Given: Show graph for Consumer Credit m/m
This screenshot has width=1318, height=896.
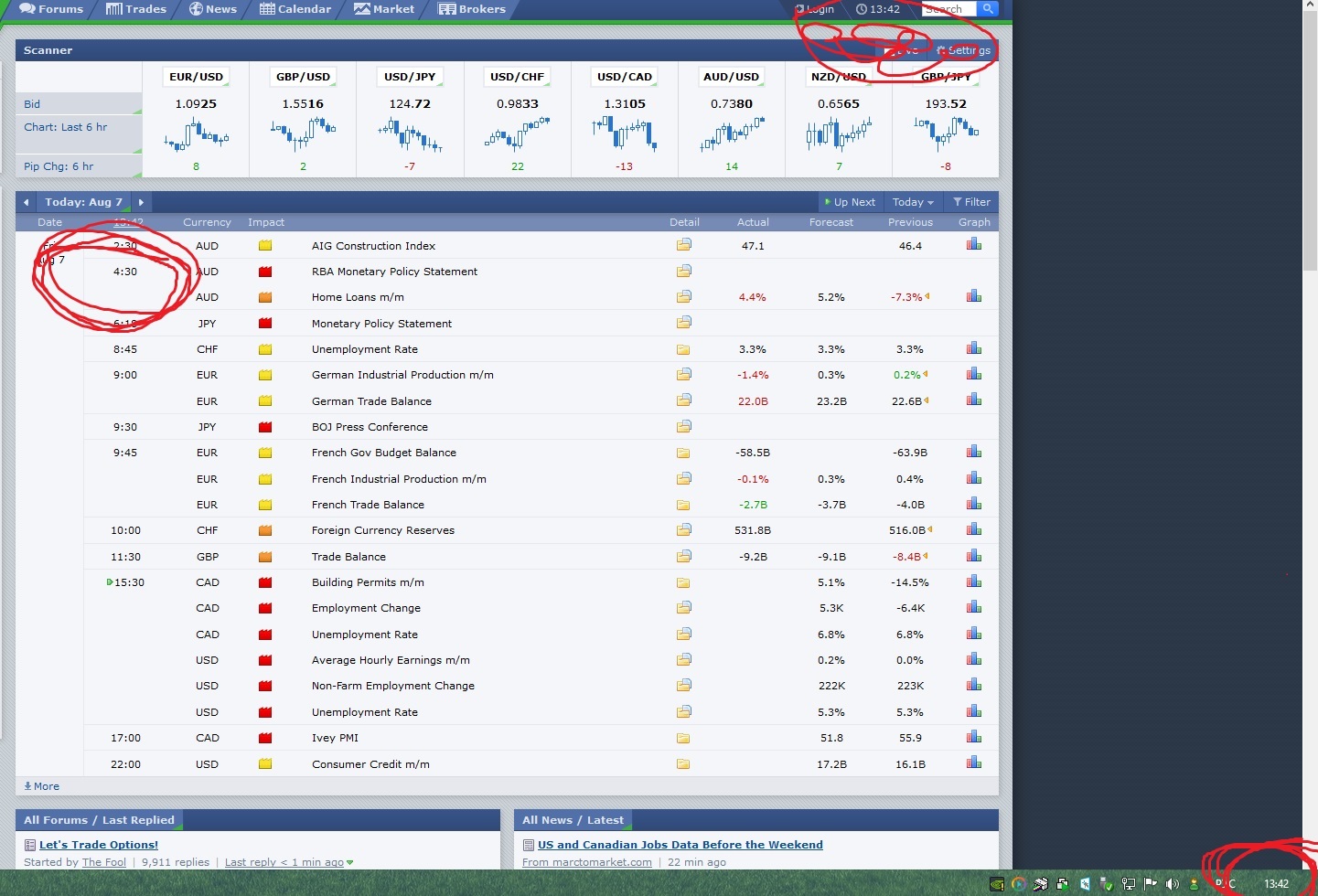Looking at the screenshot, I should click(974, 763).
